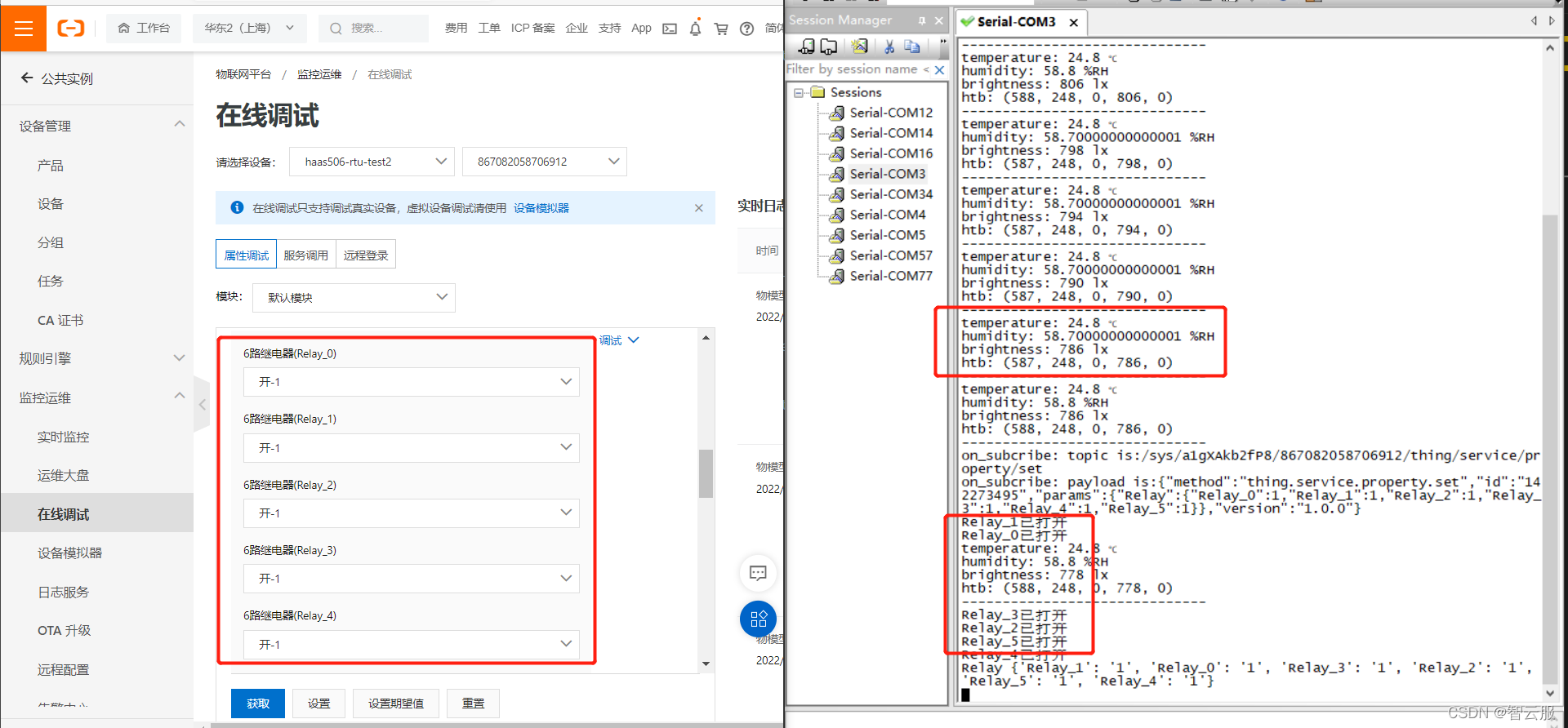1568x728 pixels.
Task: Collapse the 设备管理 sidebar section
Action: tap(180, 125)
